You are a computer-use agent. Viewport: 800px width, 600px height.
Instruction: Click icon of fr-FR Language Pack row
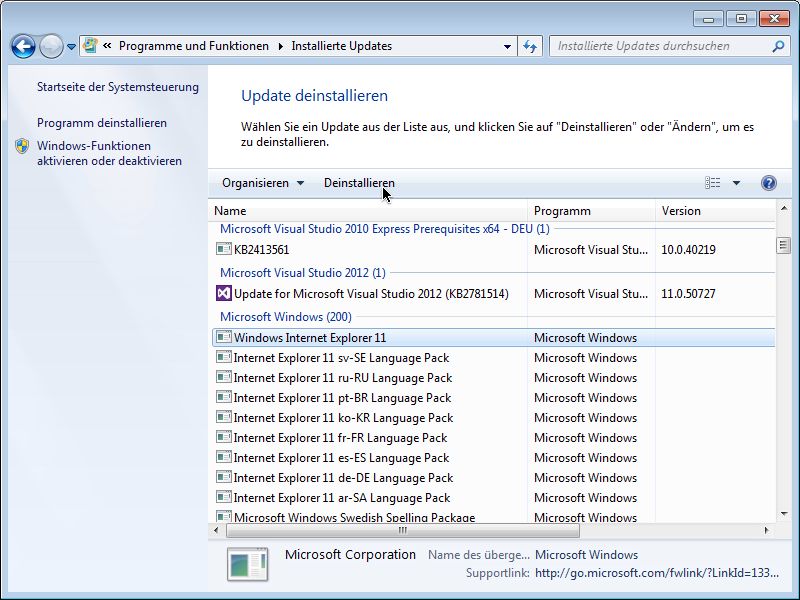click(x=223, y=437)
